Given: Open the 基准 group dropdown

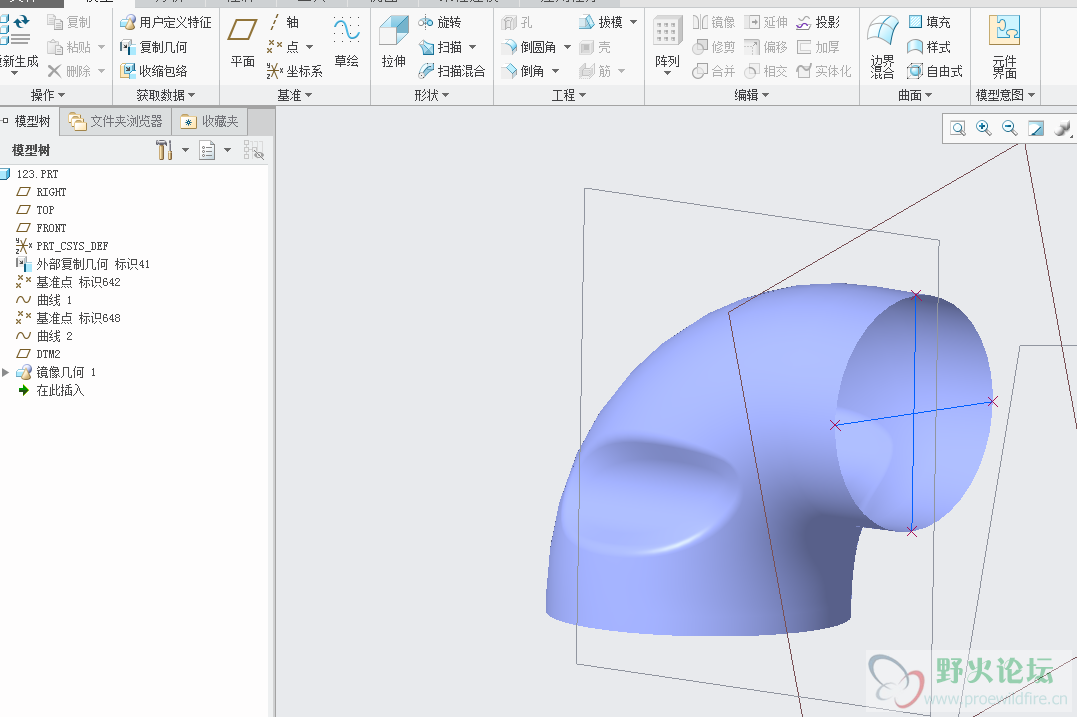Looking at the screenshot, I should 295,95.
